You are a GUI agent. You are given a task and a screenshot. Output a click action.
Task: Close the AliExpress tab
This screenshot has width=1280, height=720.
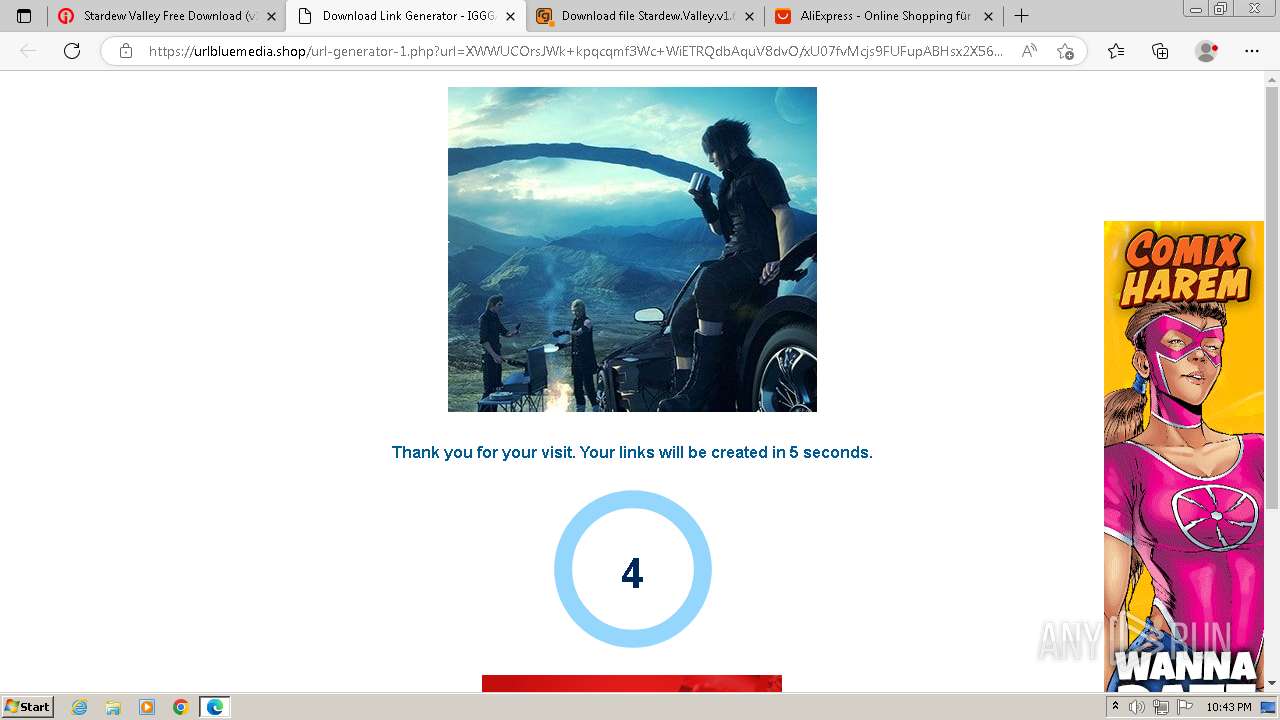[x=988, y=16]
